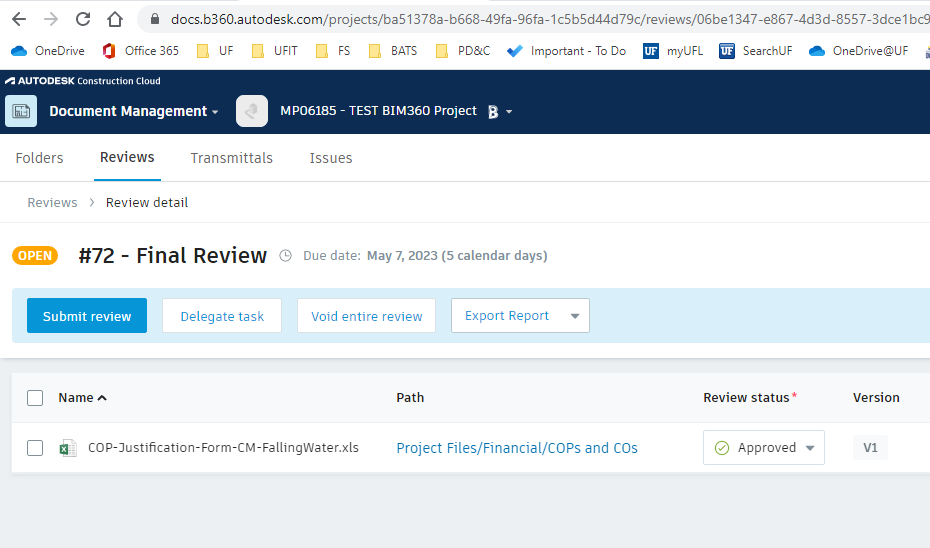Image resolution: width=930 pixels, height=548 pixels.
Task: Open the OneDrive bookmark
Action: coord(48,51)
